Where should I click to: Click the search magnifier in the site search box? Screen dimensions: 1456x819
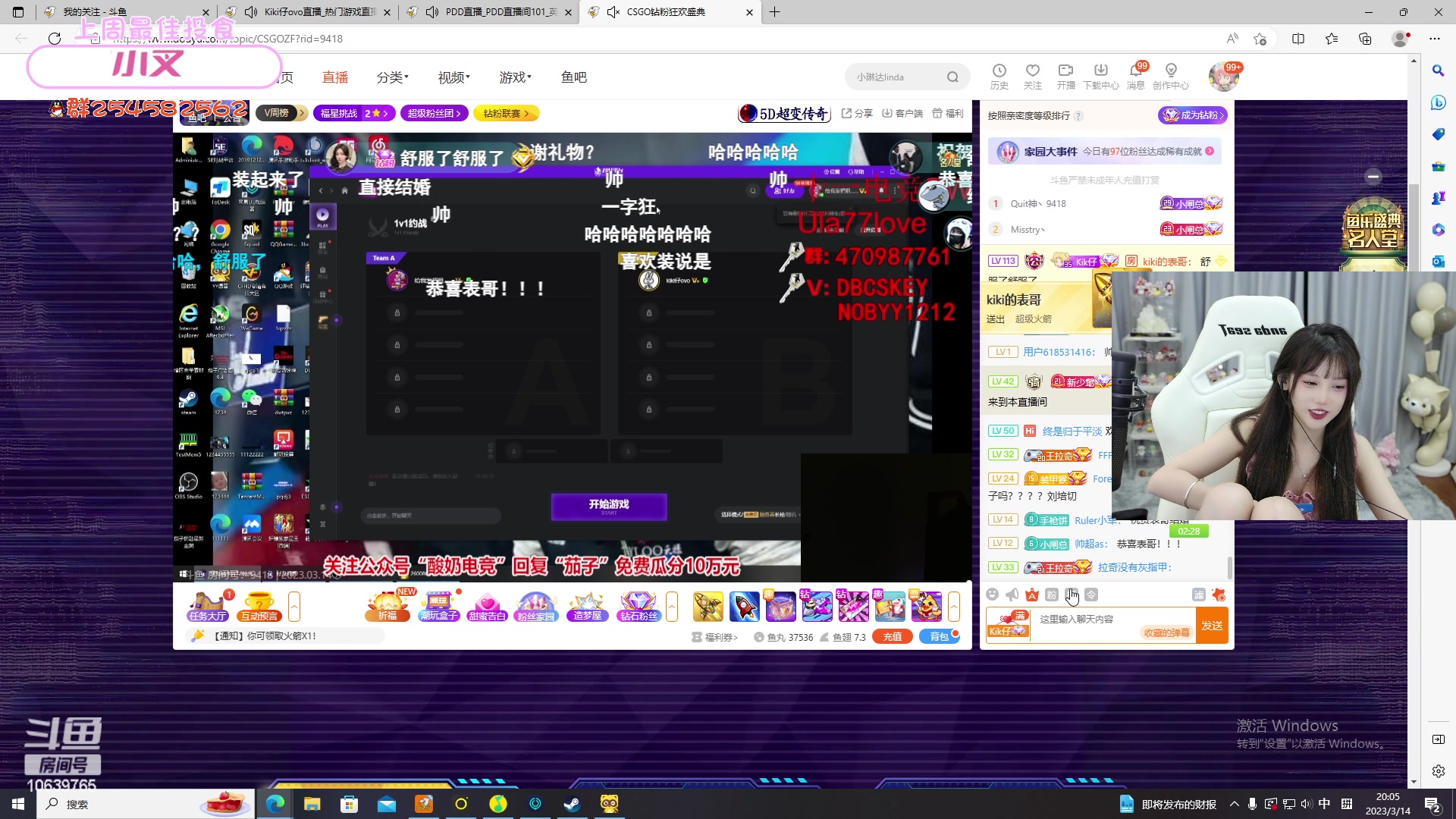coord(952,77)
